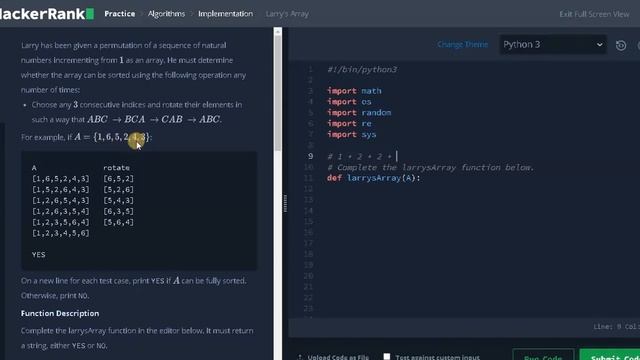Click the pane splitter handle
640x360 pixels.
pos(285,203)
